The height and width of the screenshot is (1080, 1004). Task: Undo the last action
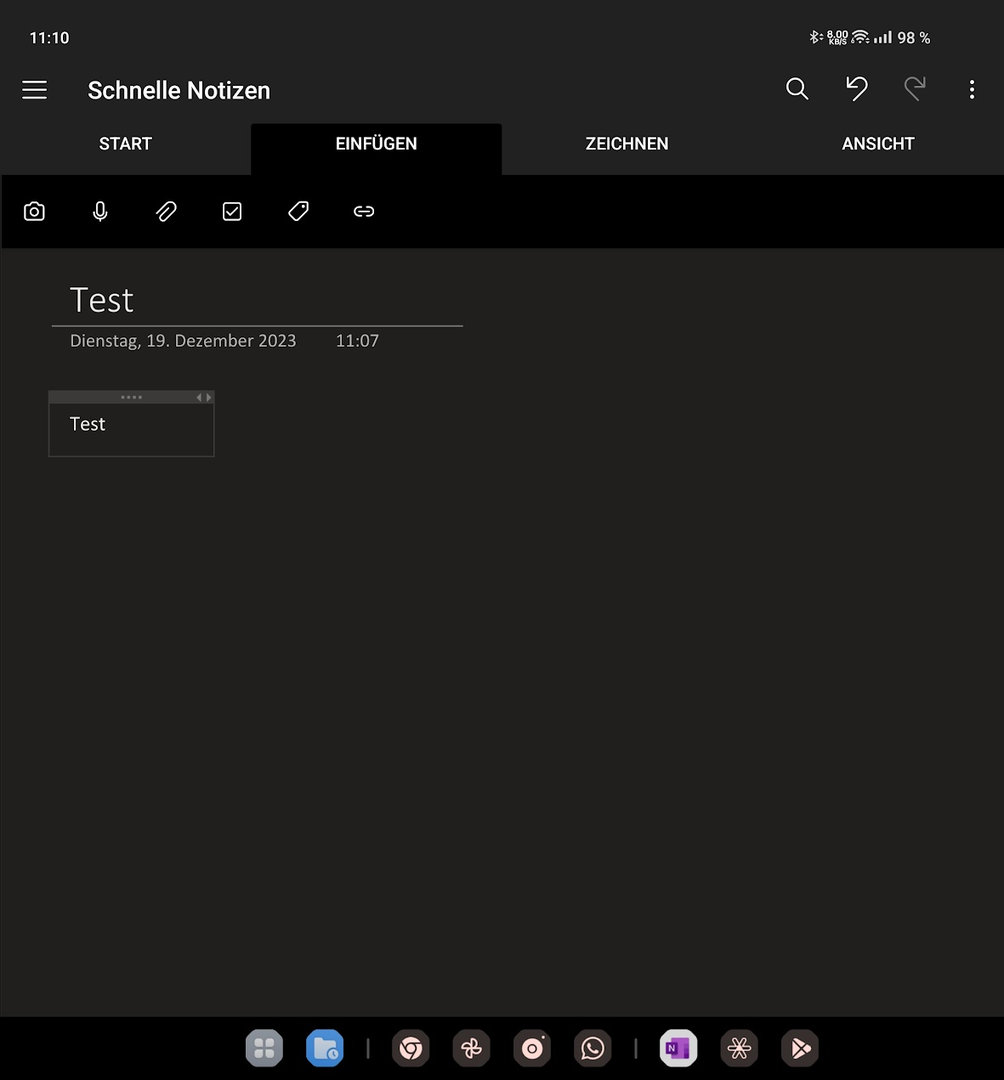pos(856,89)
